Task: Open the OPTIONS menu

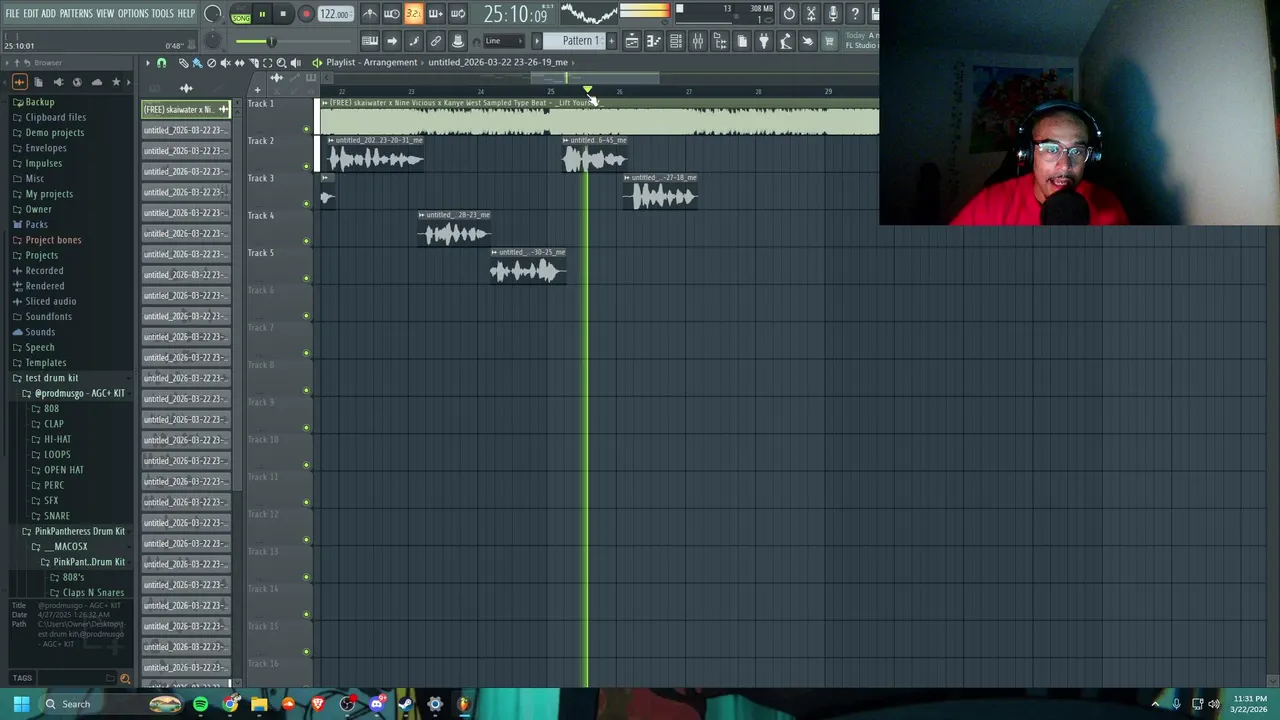Action: point(133,14)
